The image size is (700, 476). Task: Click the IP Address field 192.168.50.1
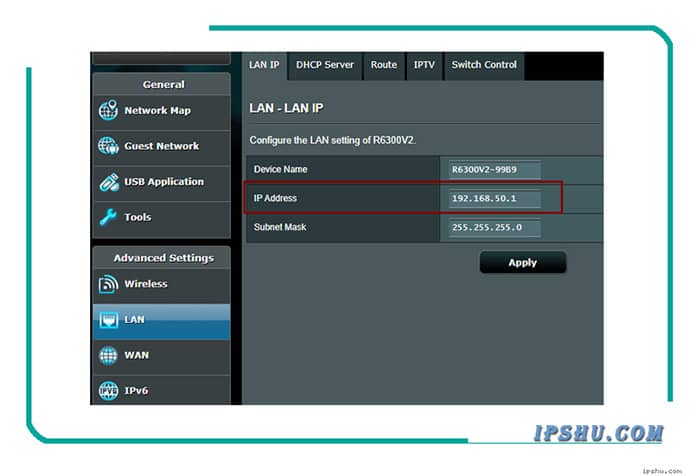(x=494, y=198)
